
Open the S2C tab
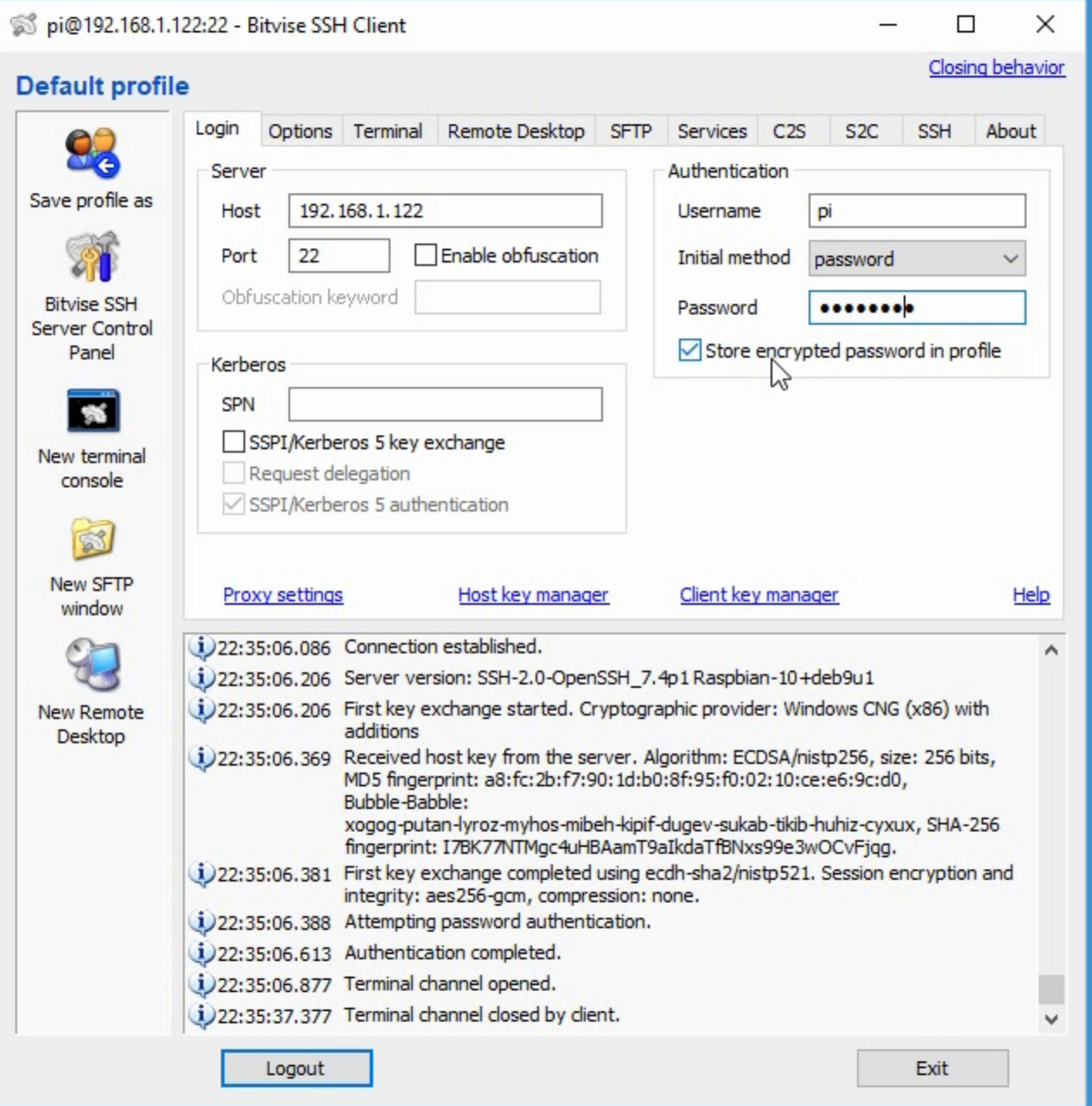point(861,131)
